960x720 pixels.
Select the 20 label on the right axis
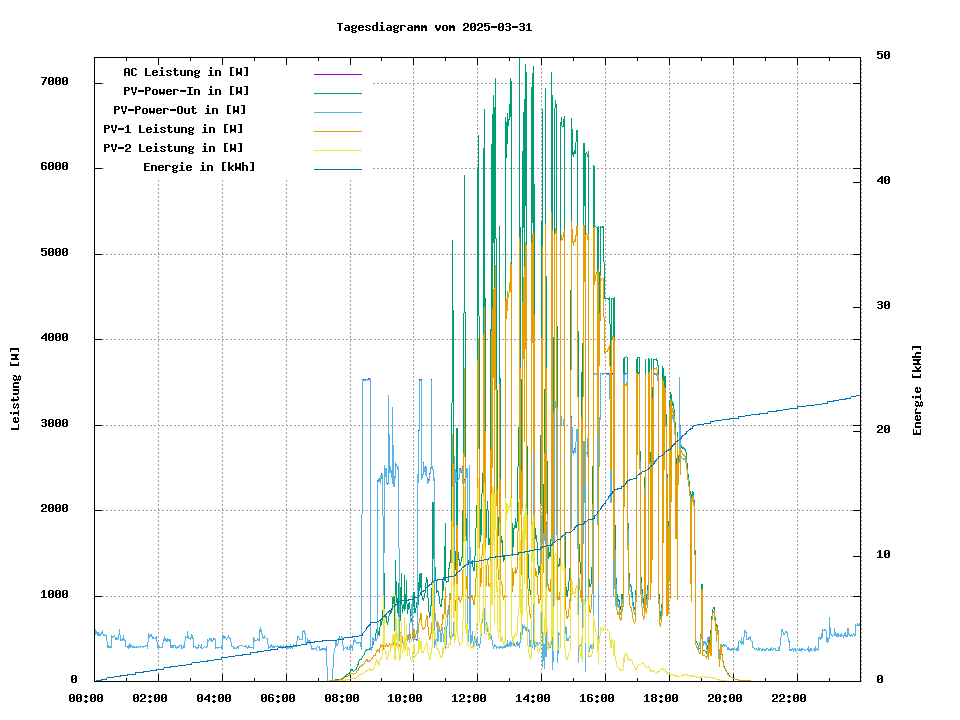pos(883,429)
